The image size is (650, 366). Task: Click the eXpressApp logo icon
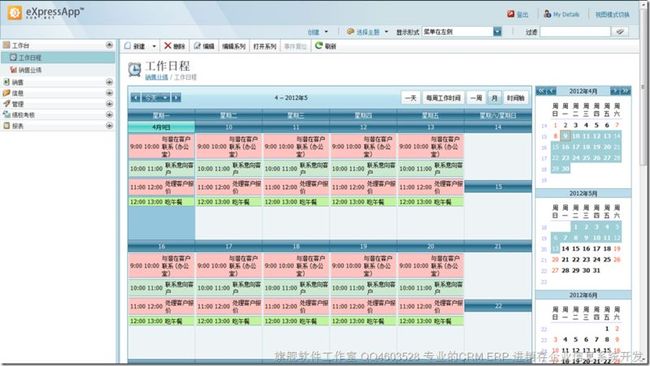click(15, 12)
